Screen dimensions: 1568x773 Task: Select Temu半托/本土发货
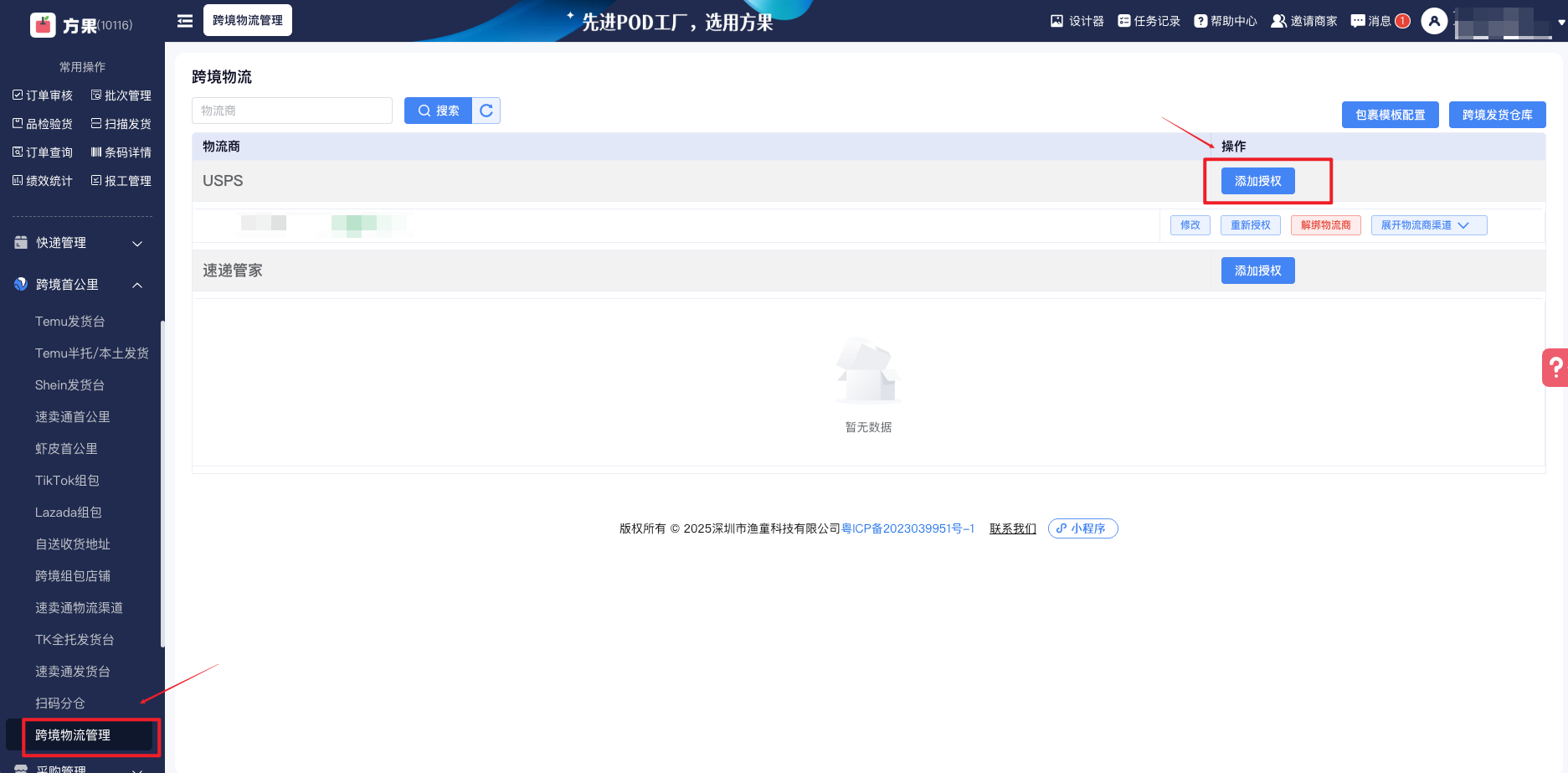pos(92,353)
